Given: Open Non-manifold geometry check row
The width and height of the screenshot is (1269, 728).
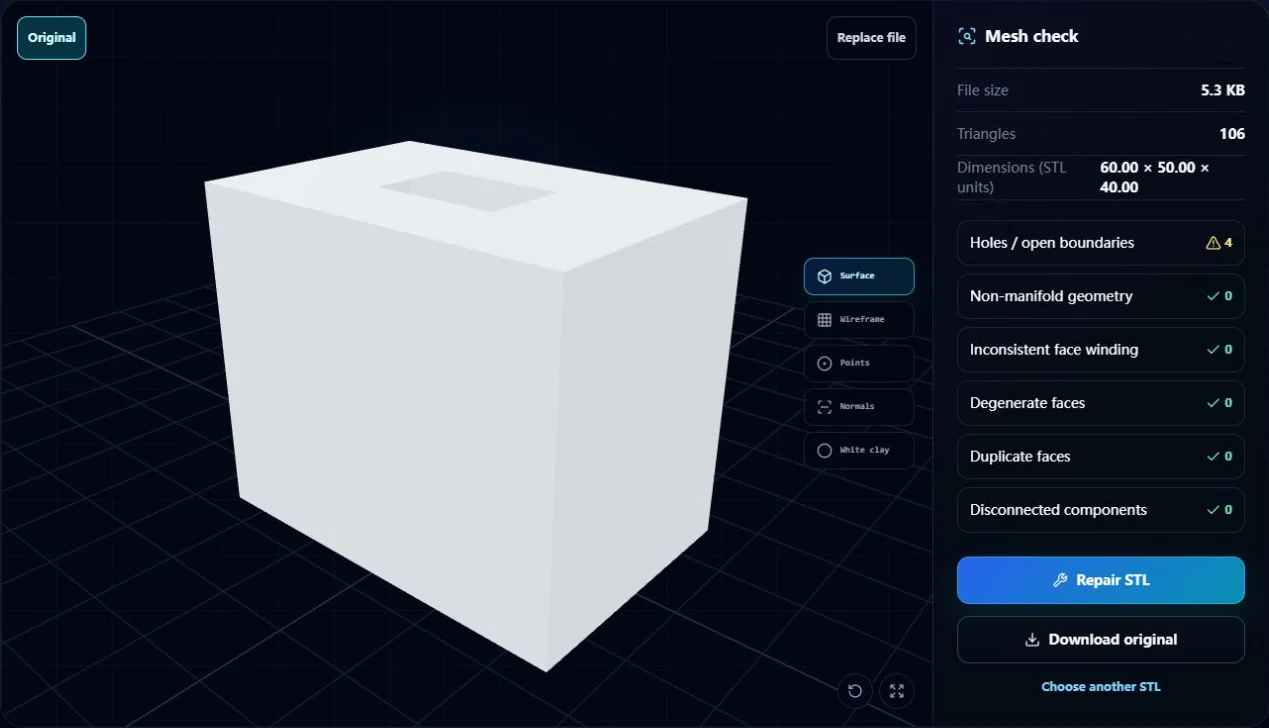Looking at the screenshot, I should pyautogui.click(x=1101, y=296).
